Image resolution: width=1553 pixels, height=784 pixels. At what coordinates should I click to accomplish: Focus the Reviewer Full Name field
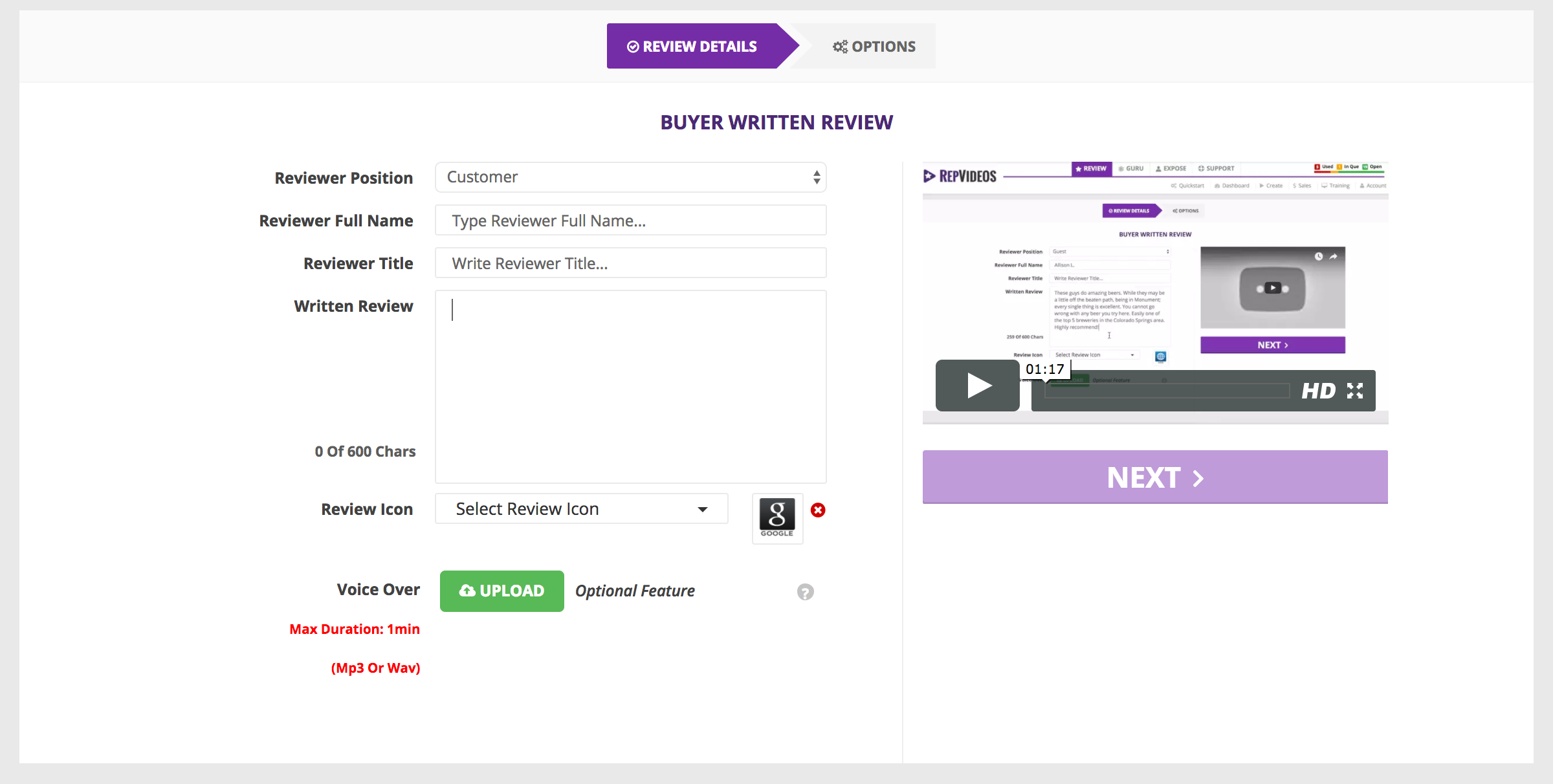(x=630, y=221)
